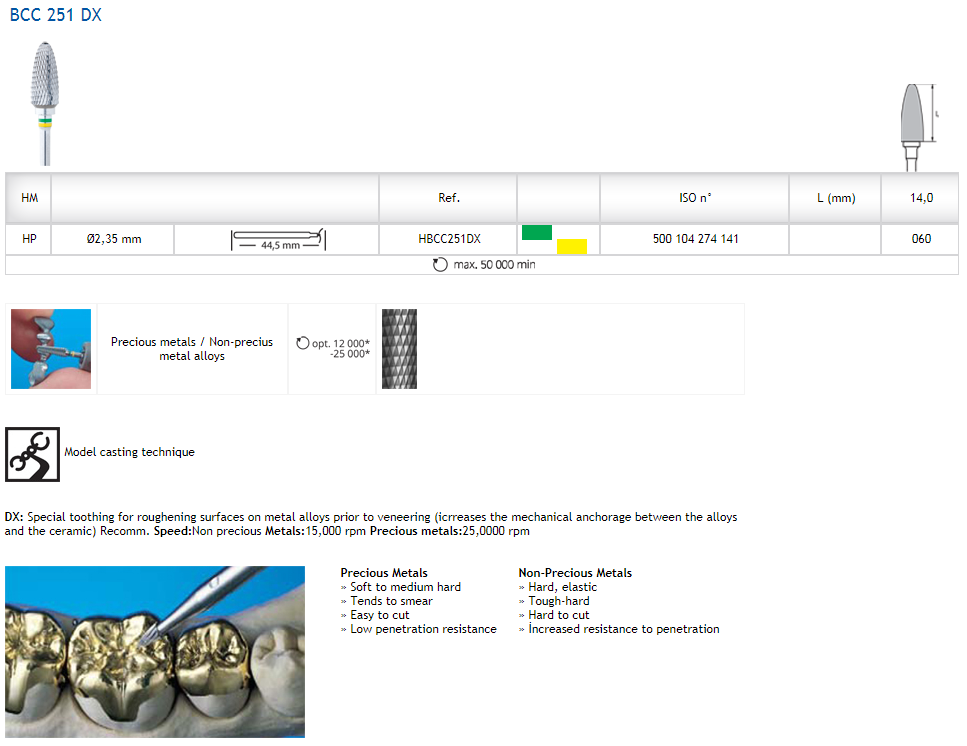This screenshot has height=746, width=967.
Task: Click the max. 50 000 rotation icon
Action: click(x=439, y=265)
